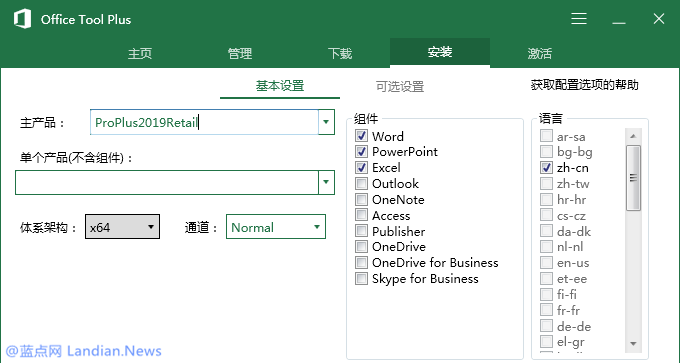Click the language list scrollbar thumb

click(633, 178)
